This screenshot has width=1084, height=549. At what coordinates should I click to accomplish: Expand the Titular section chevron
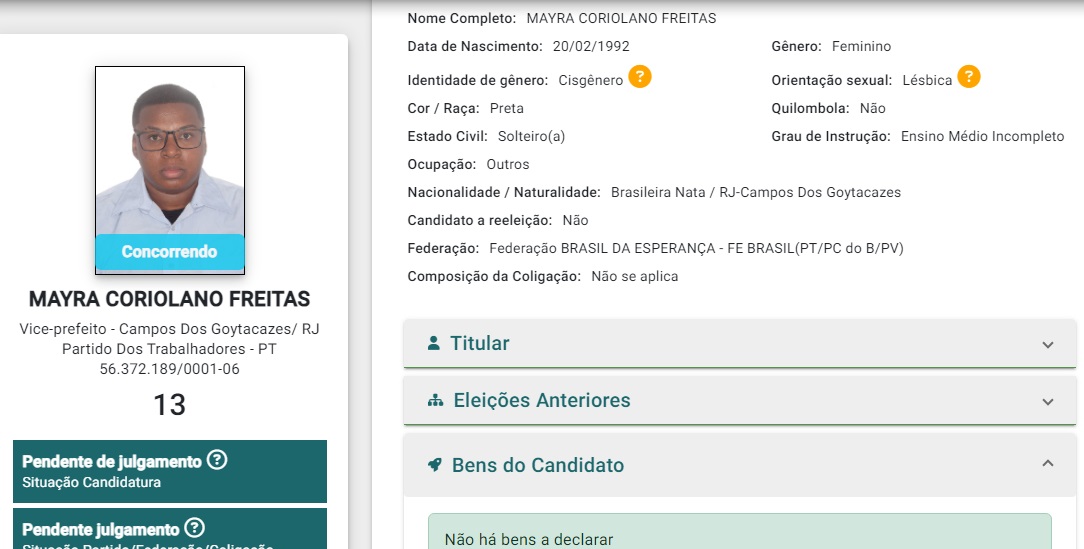(1047, 345)
